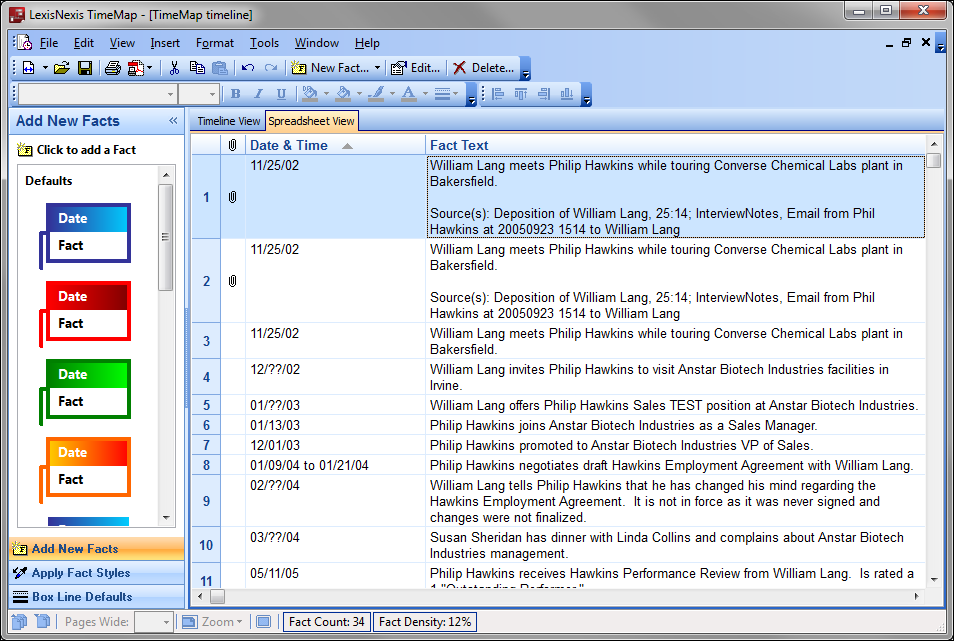Open the Box Line Defaults pane
The height and width of the screenshot is (641, 954).
click(97, 597)
